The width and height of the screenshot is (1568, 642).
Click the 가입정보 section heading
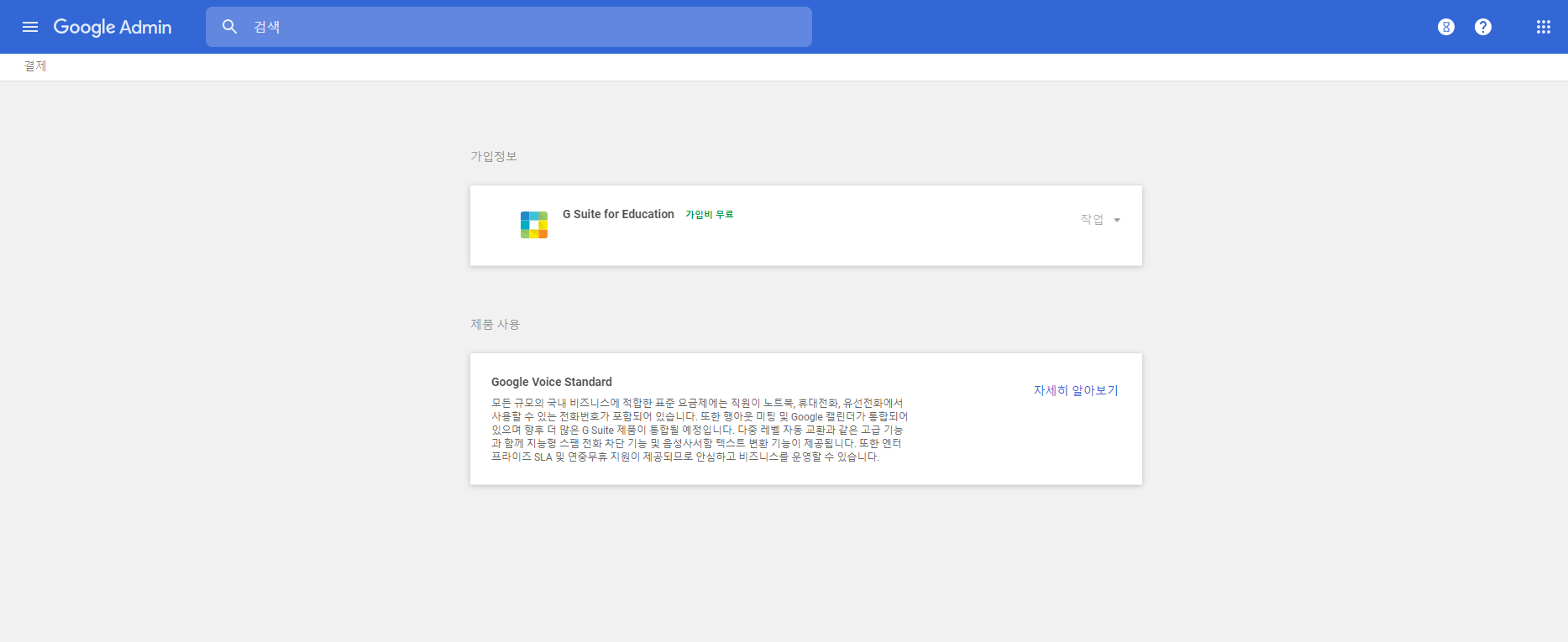click(494, 156)
